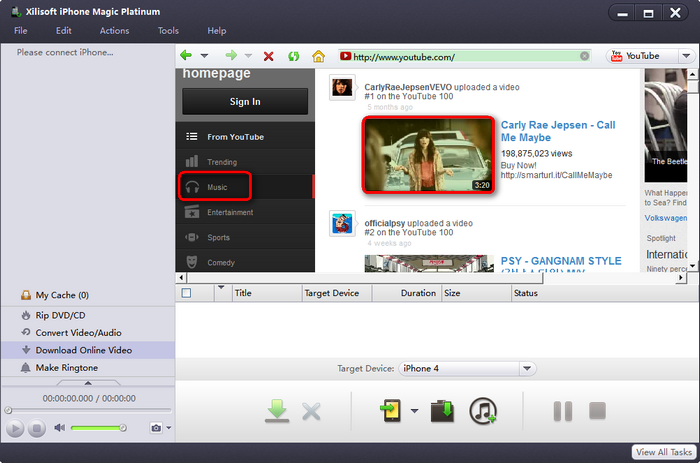Click the Sign In button
Image resolution: width=700 pixels, height=463 pixels.
click(245, 101)
